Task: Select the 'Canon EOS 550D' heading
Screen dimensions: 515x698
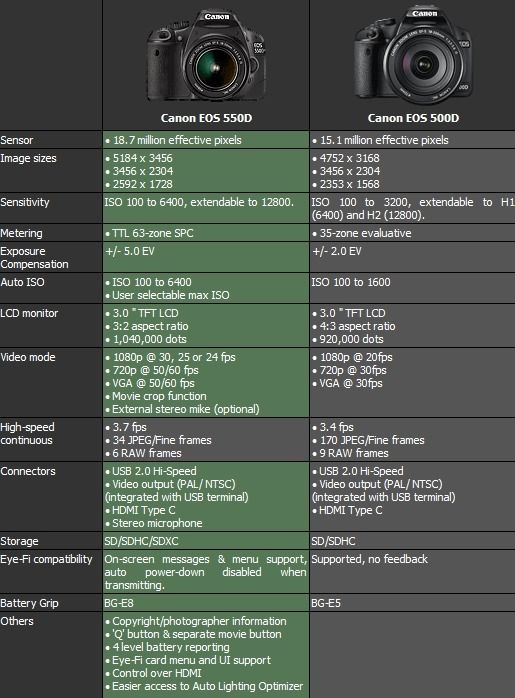Action: pos(206,118)
